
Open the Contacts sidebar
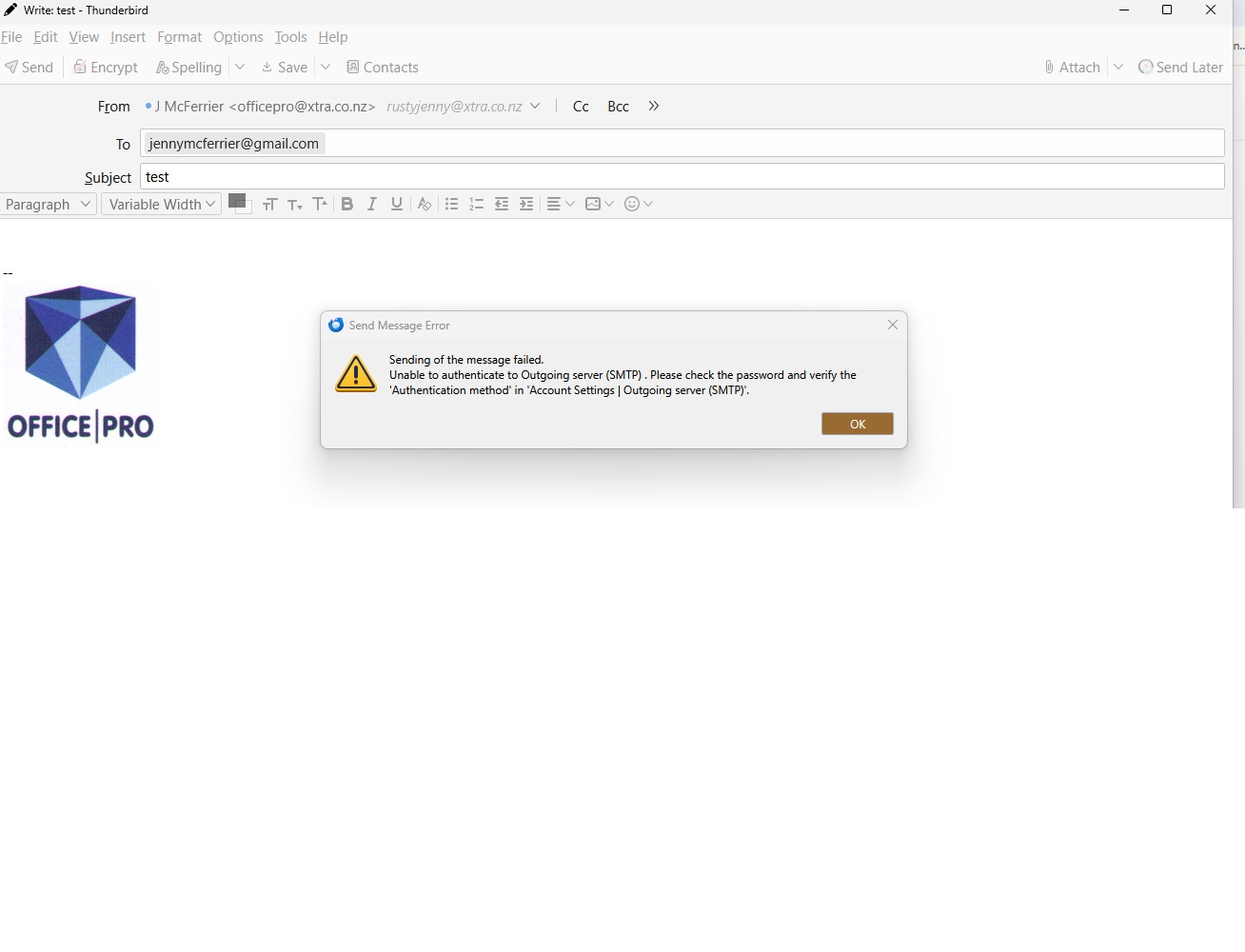pyautogui.click(x=383, y=67)
